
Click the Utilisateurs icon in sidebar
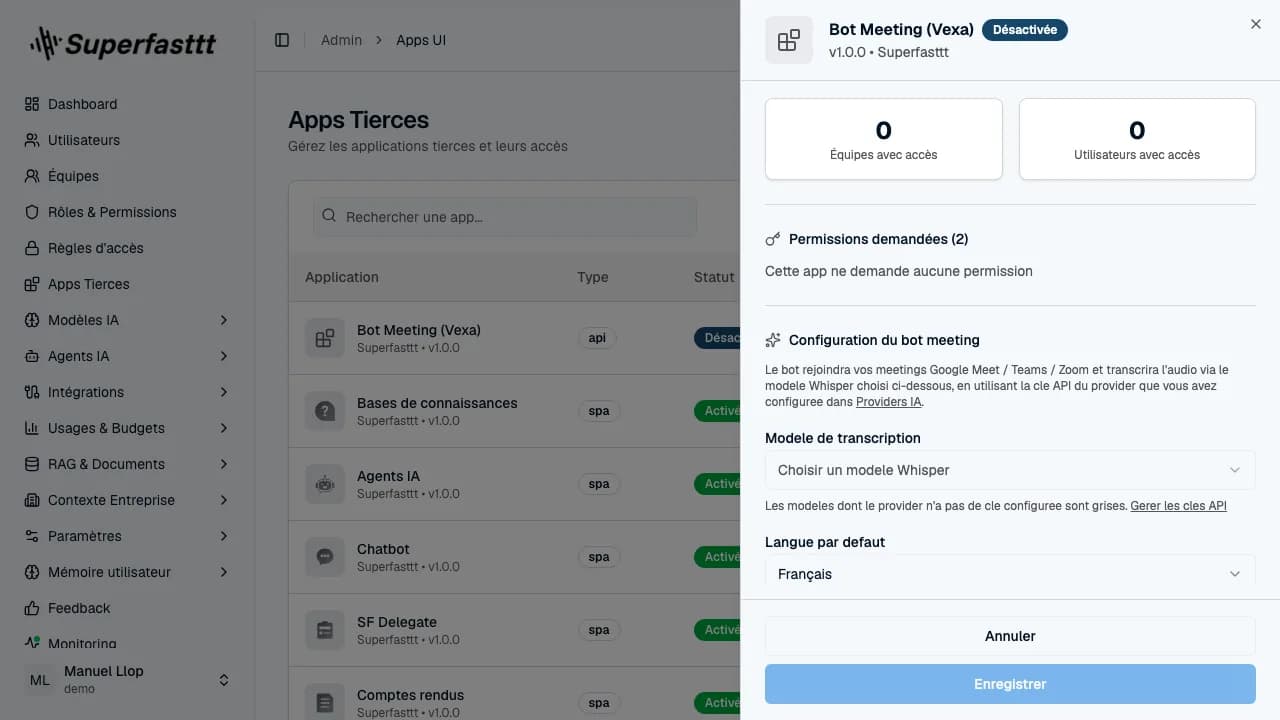[32, 140]
